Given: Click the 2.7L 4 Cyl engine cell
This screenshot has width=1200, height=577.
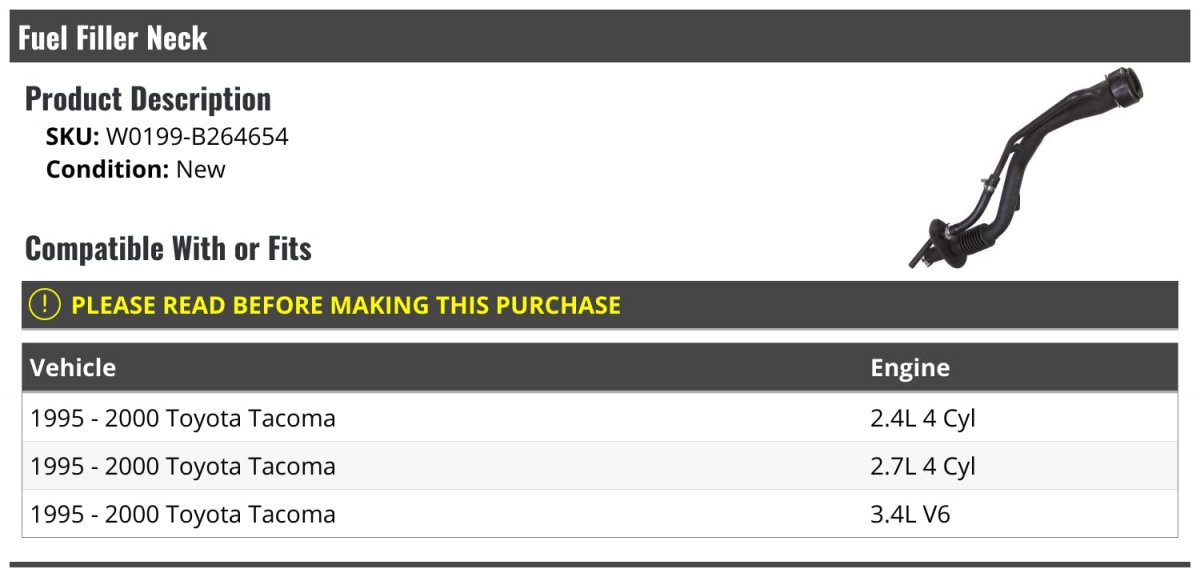Looking at the screenshot, I should tap(923, 466).
